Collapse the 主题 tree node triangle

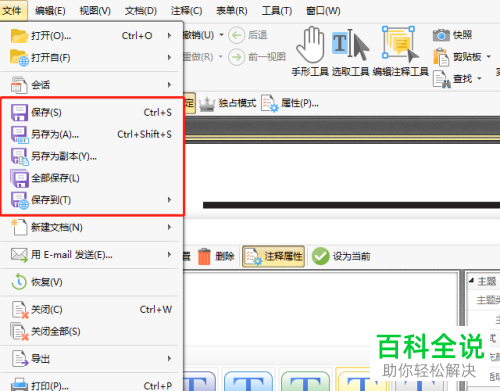pos(471,280)
